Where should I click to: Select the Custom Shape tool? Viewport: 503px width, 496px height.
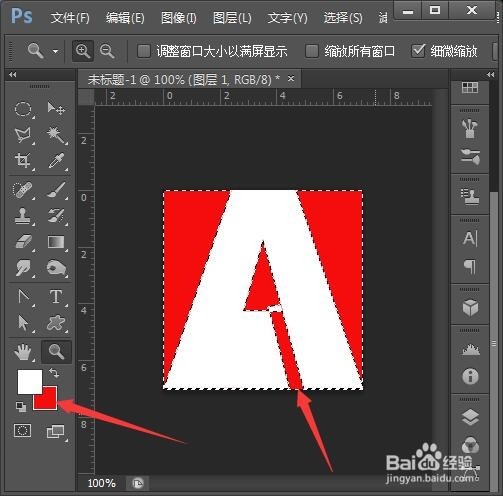(x=56, y=323)
